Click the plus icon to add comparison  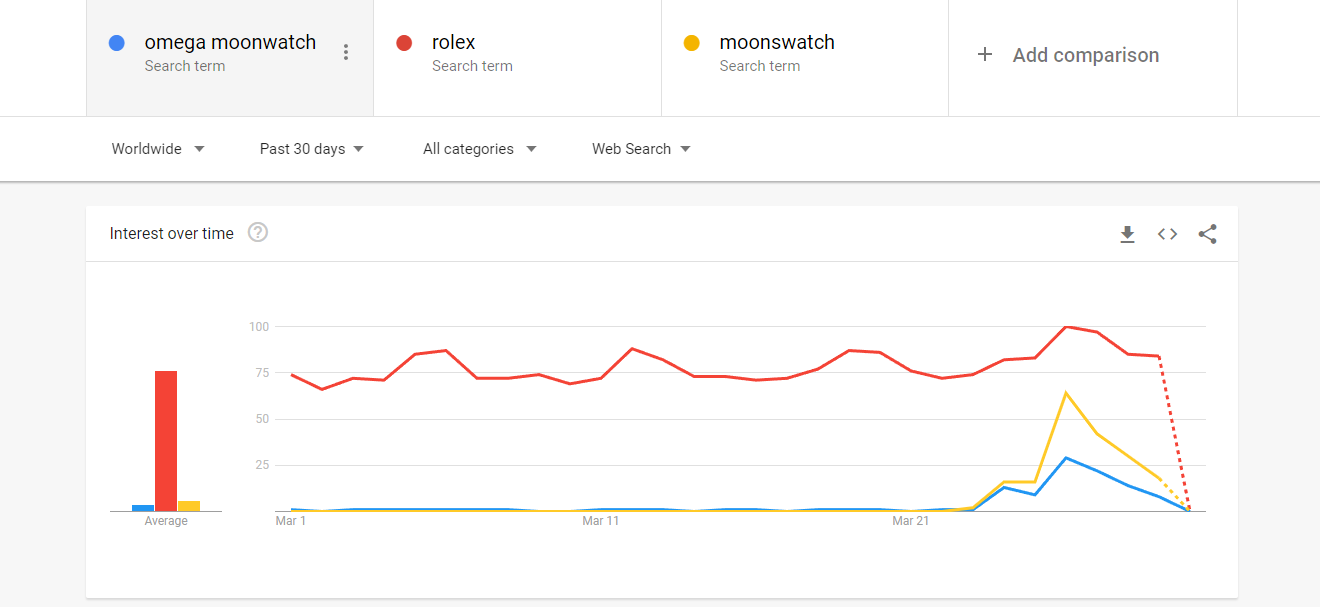tap(985, 55)
